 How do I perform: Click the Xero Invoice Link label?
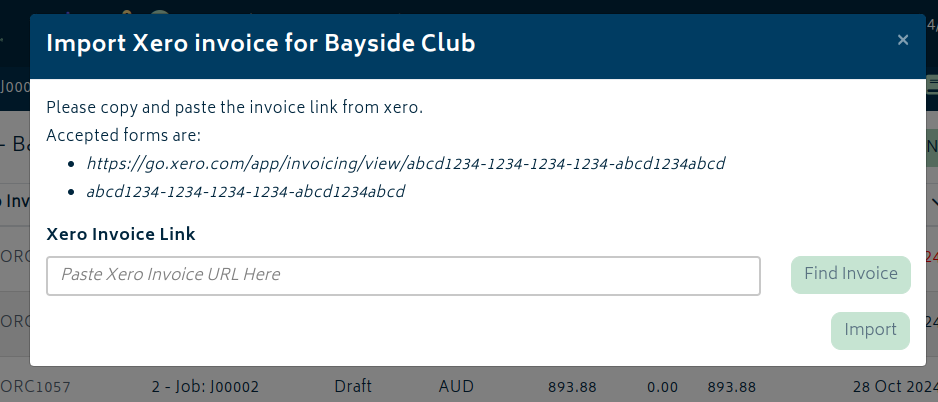click(121, 234)
